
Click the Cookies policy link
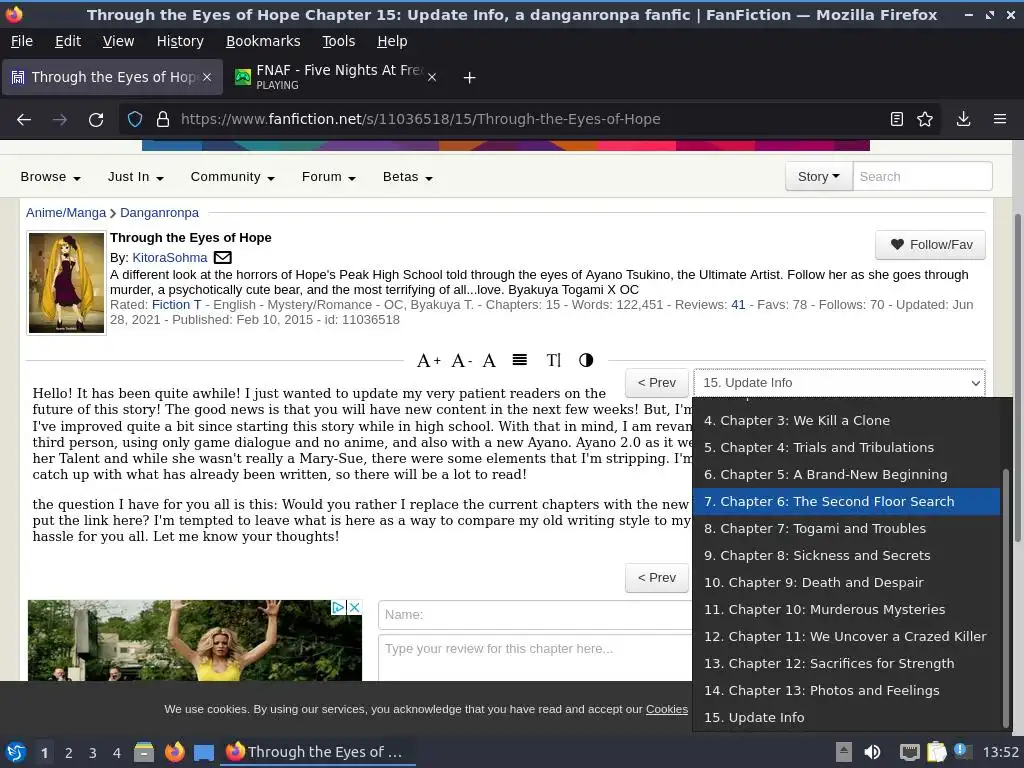(667, 709)
